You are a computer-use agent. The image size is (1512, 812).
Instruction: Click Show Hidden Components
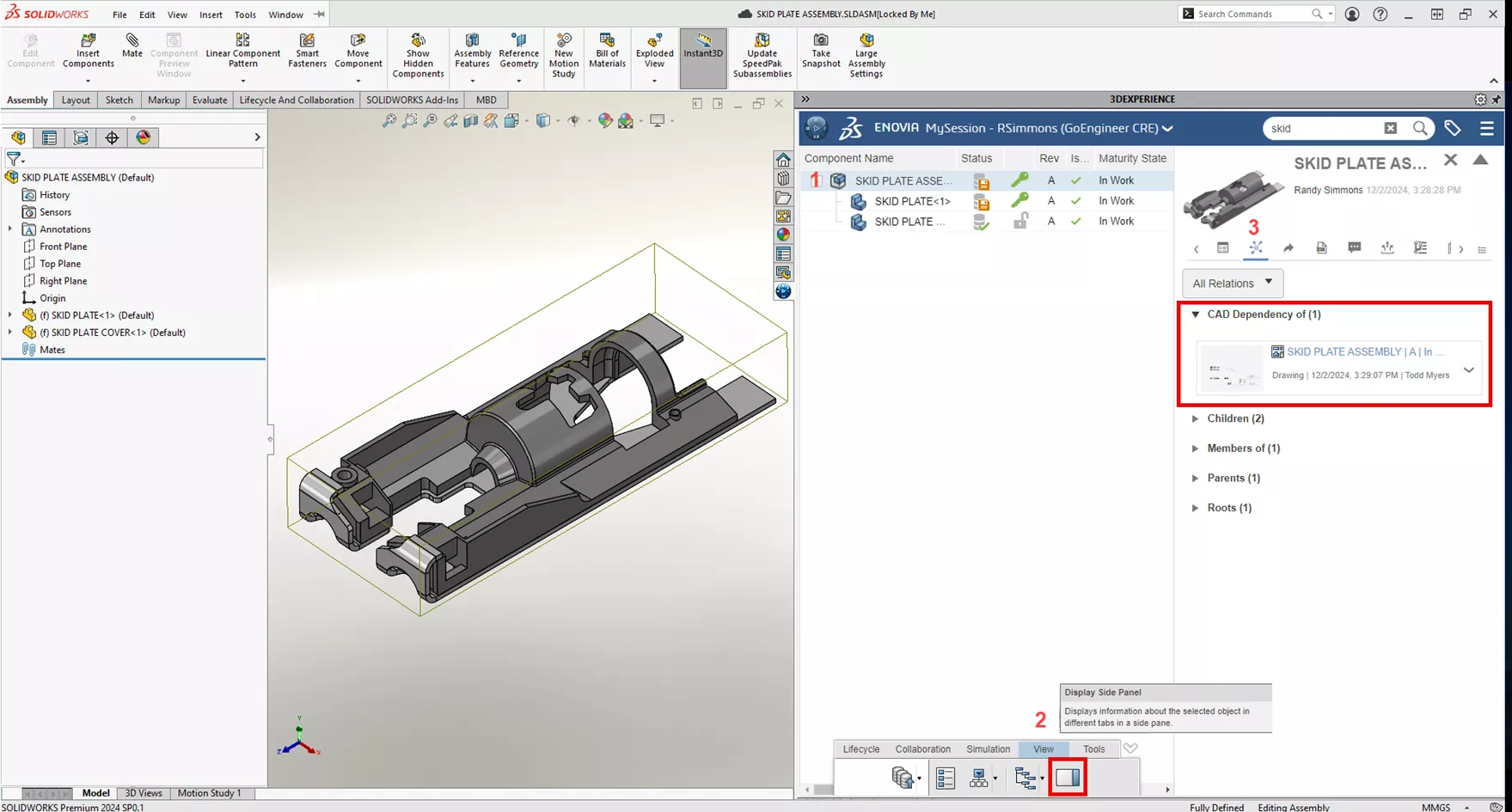tap(418, 56)
